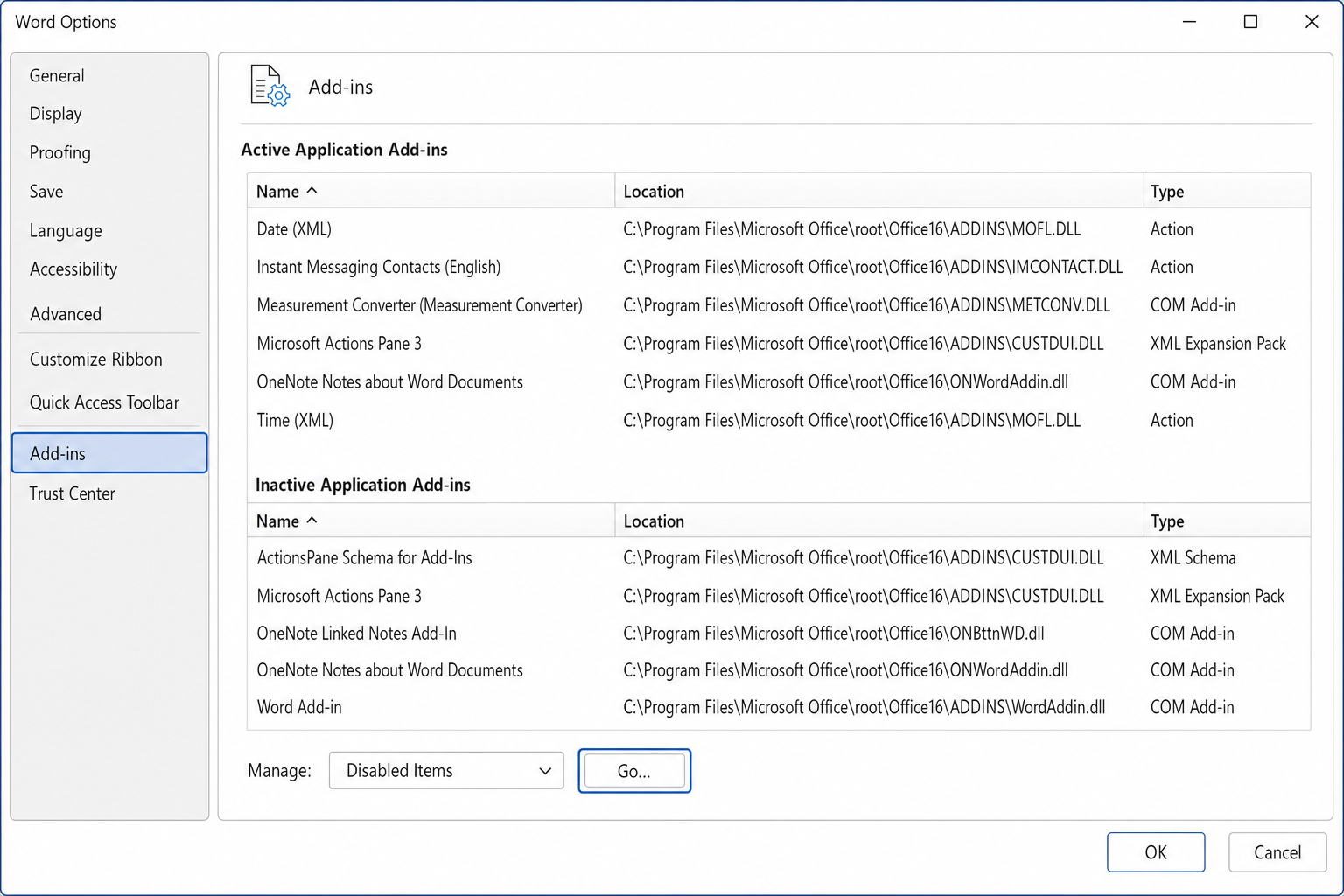Click the METCONV.DLL location path
The image size is (1344, 896).
[866, 305]
